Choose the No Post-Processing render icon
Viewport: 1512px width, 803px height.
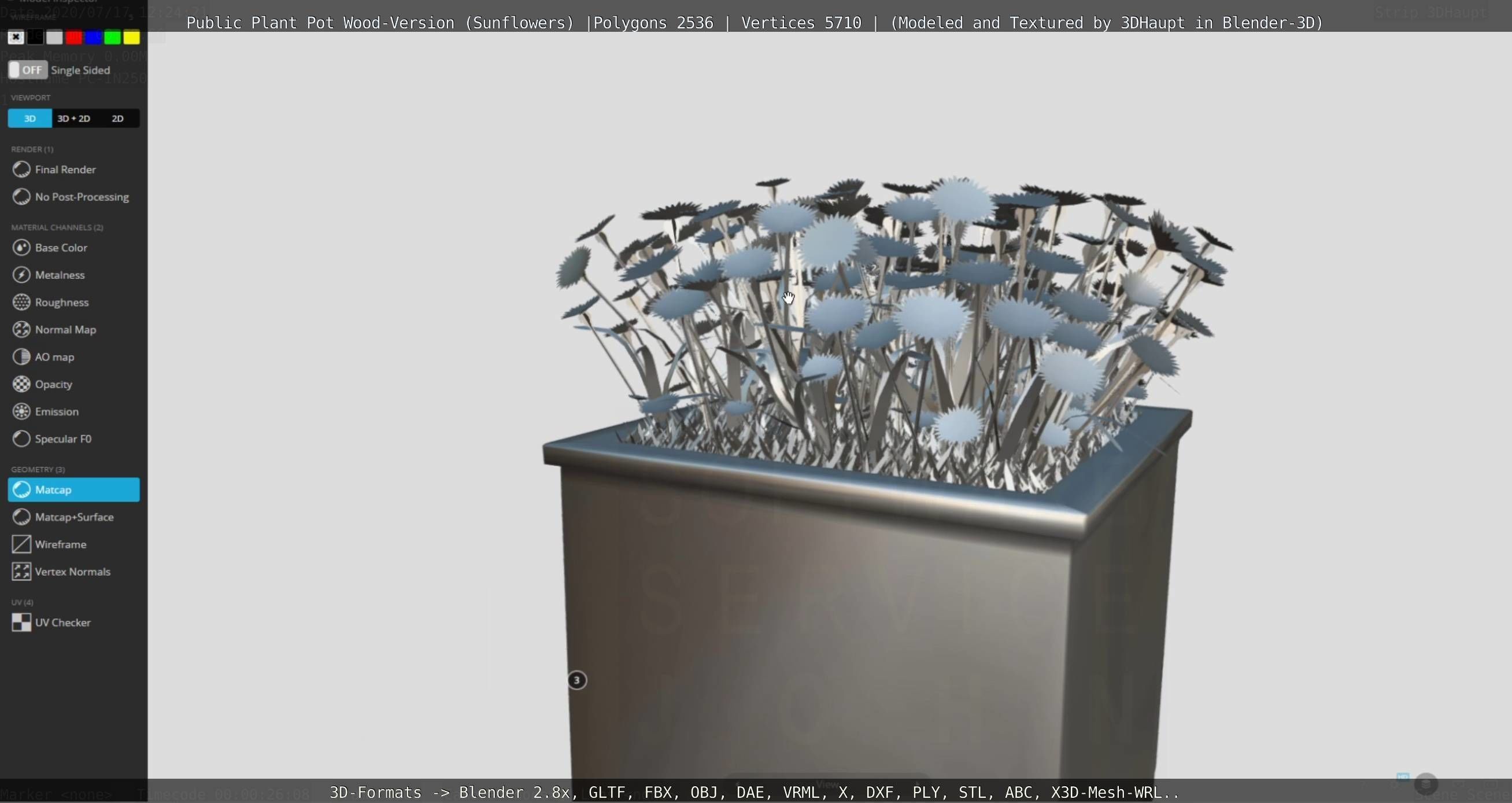pyautogui.click(x=22, y=197)
